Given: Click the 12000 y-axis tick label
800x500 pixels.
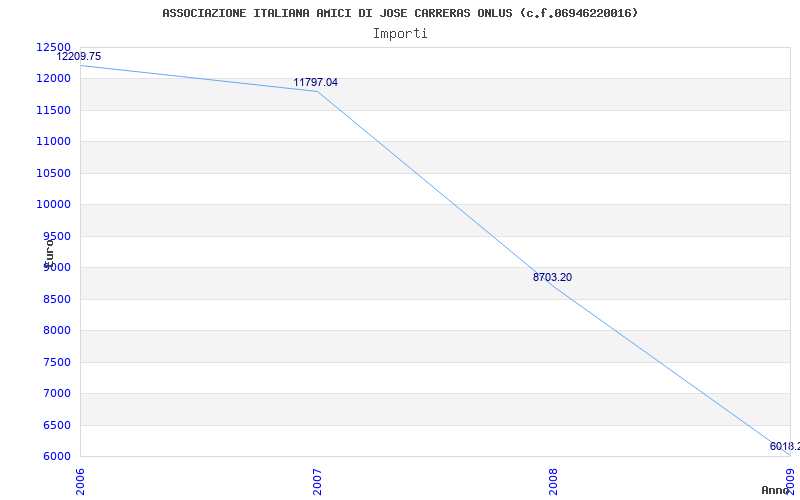Looking at the screenshot, I should [53, 79].
